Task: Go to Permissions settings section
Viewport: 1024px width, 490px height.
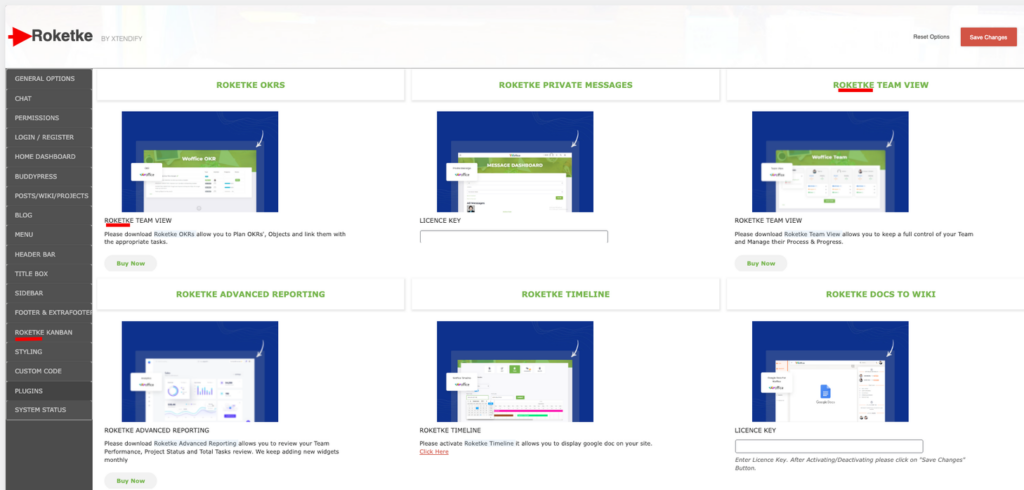Action: click(37, 118)
